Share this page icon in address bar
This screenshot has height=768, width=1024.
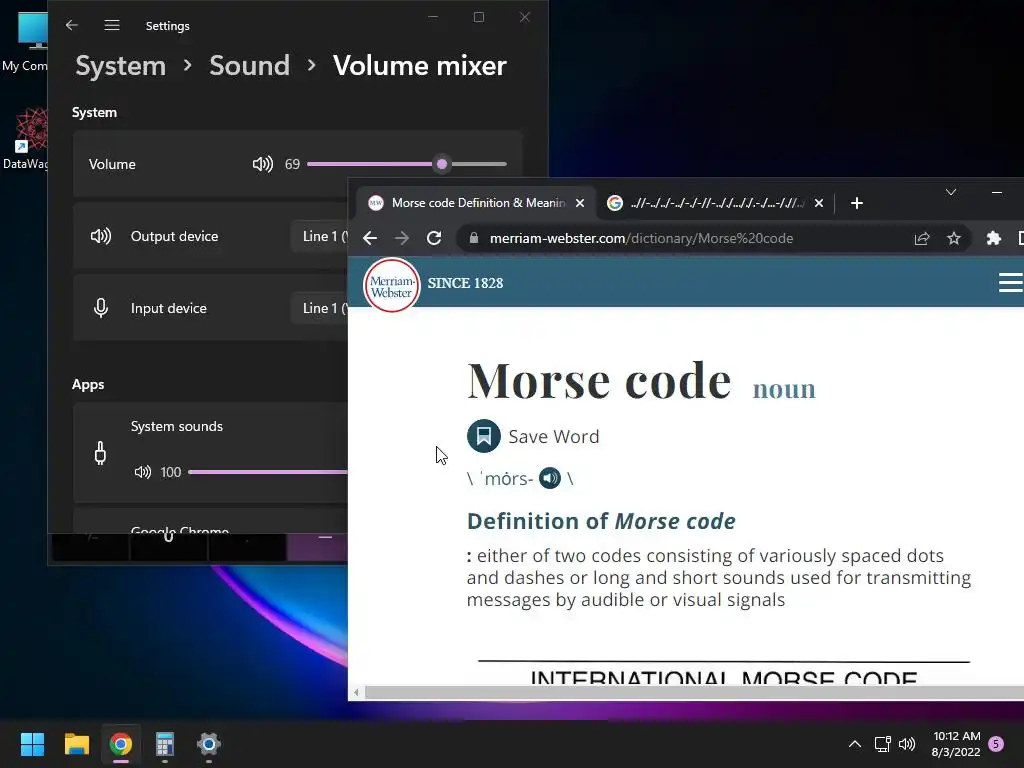pyautogui.click(x=922, y=238)
